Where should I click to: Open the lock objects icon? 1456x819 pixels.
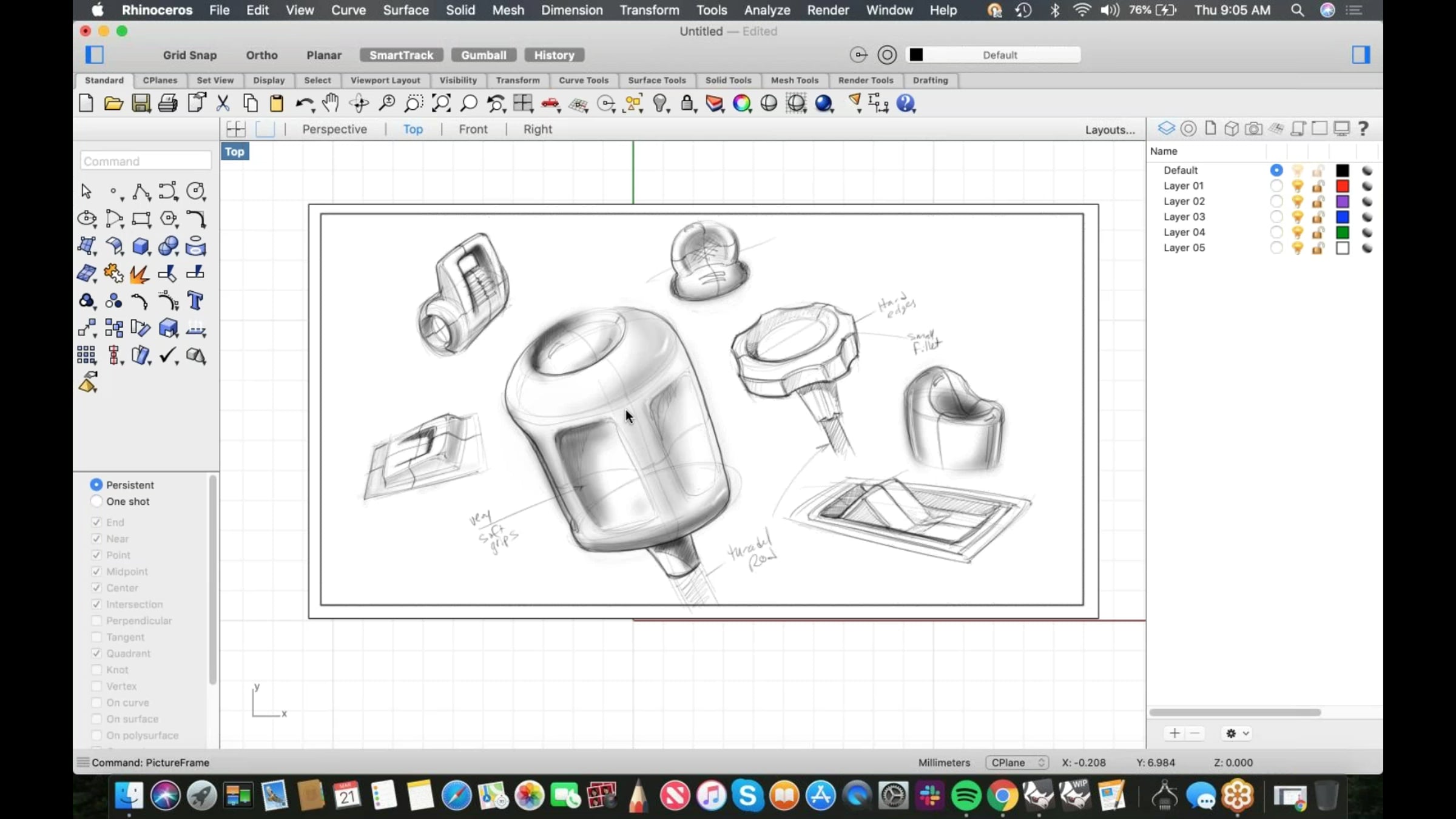pos(687,104)
